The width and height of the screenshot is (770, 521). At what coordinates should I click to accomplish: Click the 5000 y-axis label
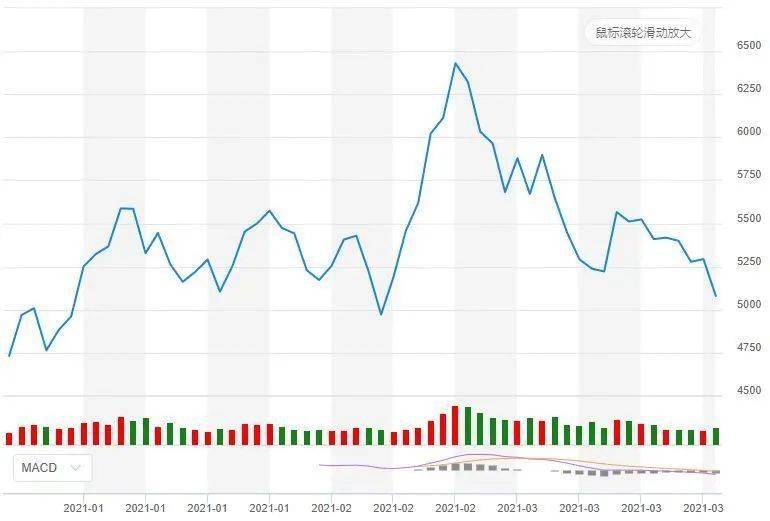[x=748, y=304]
